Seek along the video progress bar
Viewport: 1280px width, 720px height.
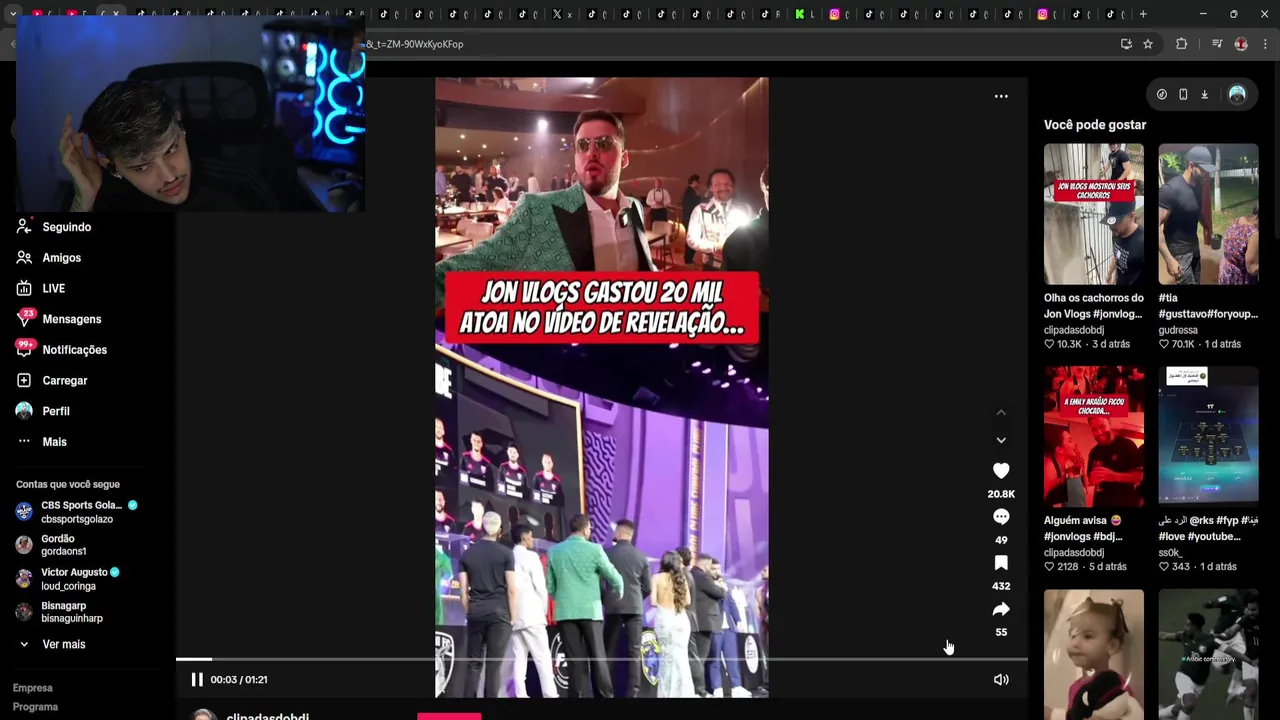tap(602, 659)
